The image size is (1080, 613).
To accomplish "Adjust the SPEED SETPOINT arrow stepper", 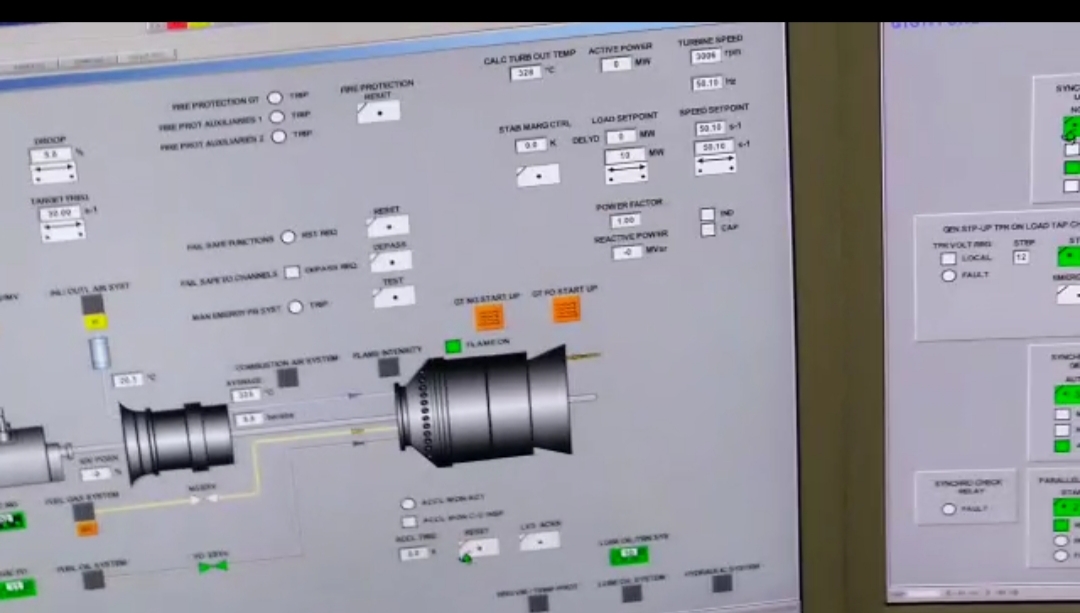I will pos(715,163).
